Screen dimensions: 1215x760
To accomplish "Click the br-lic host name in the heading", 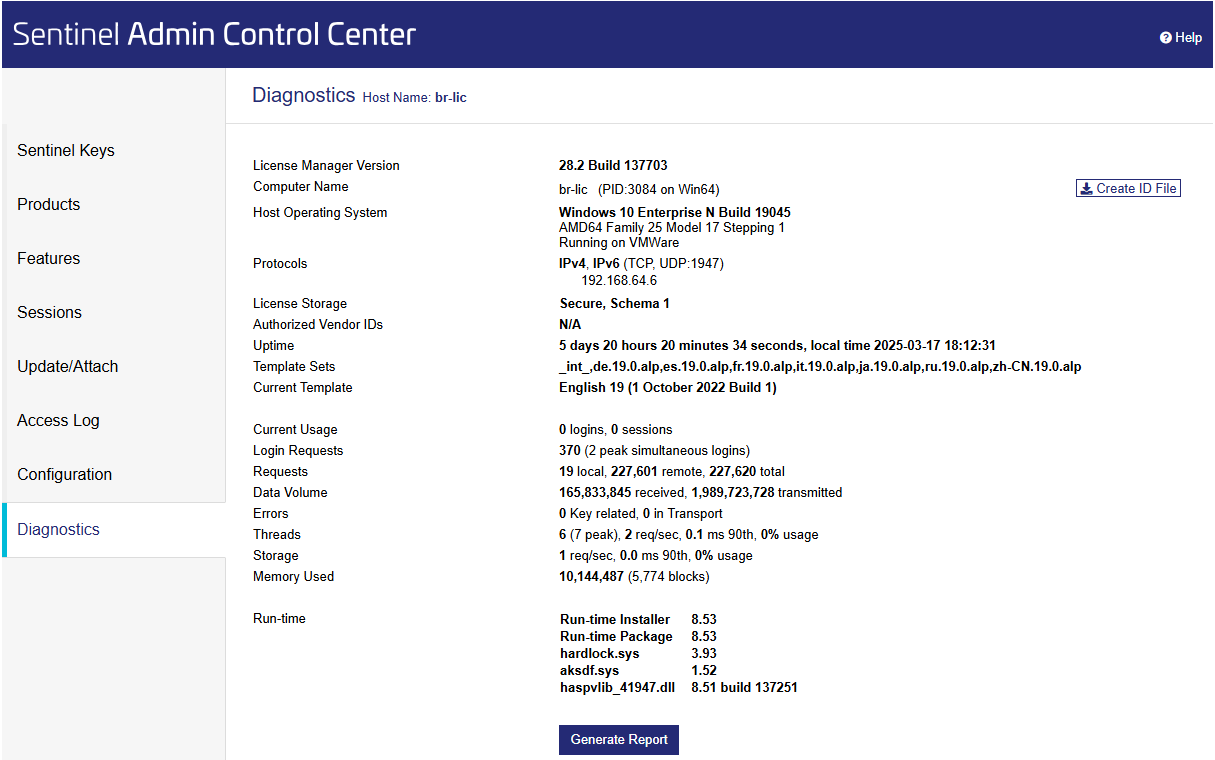I will click(x=451, y=98).
